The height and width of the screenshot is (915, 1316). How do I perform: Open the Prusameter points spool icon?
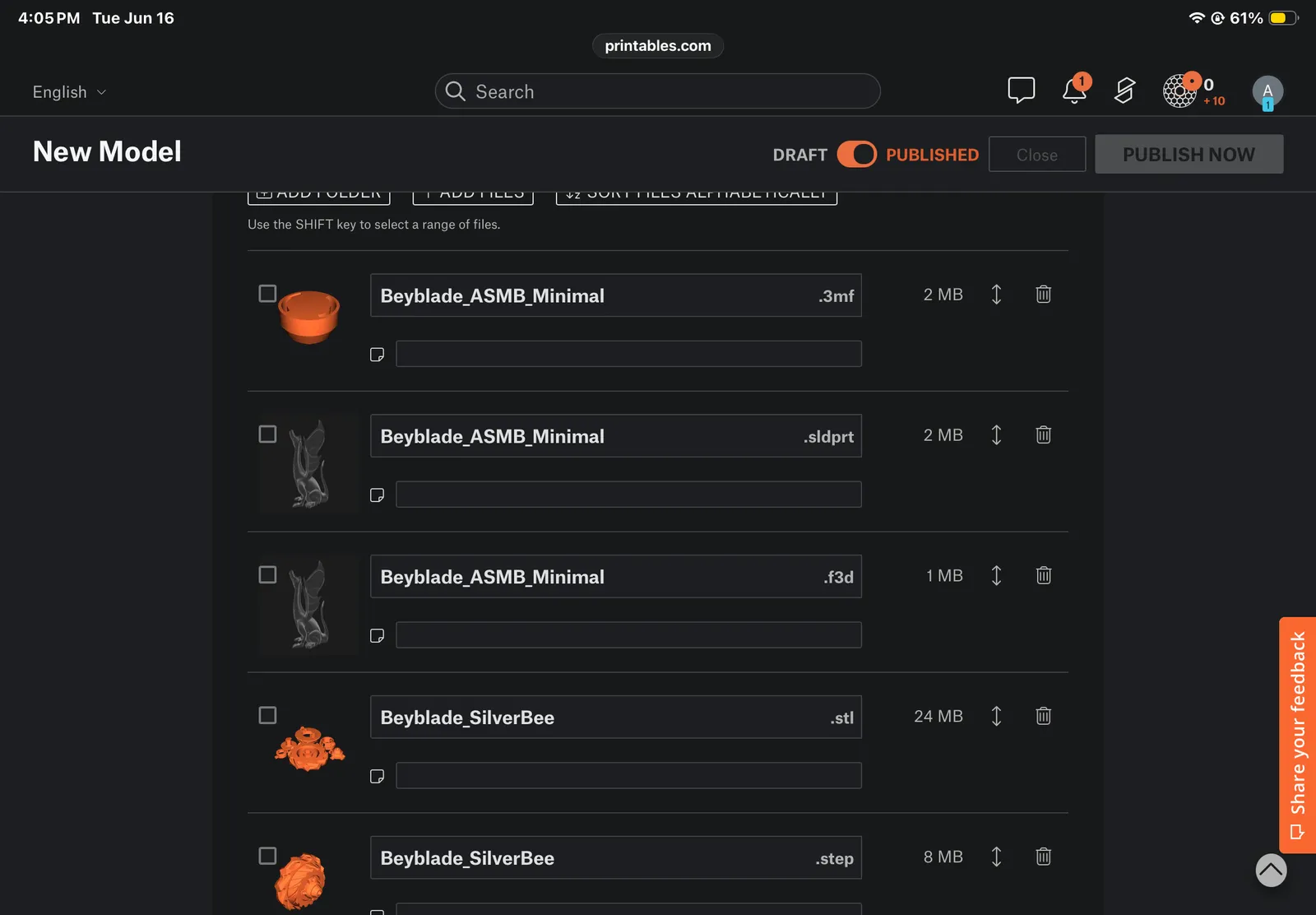click(1180, 91)
